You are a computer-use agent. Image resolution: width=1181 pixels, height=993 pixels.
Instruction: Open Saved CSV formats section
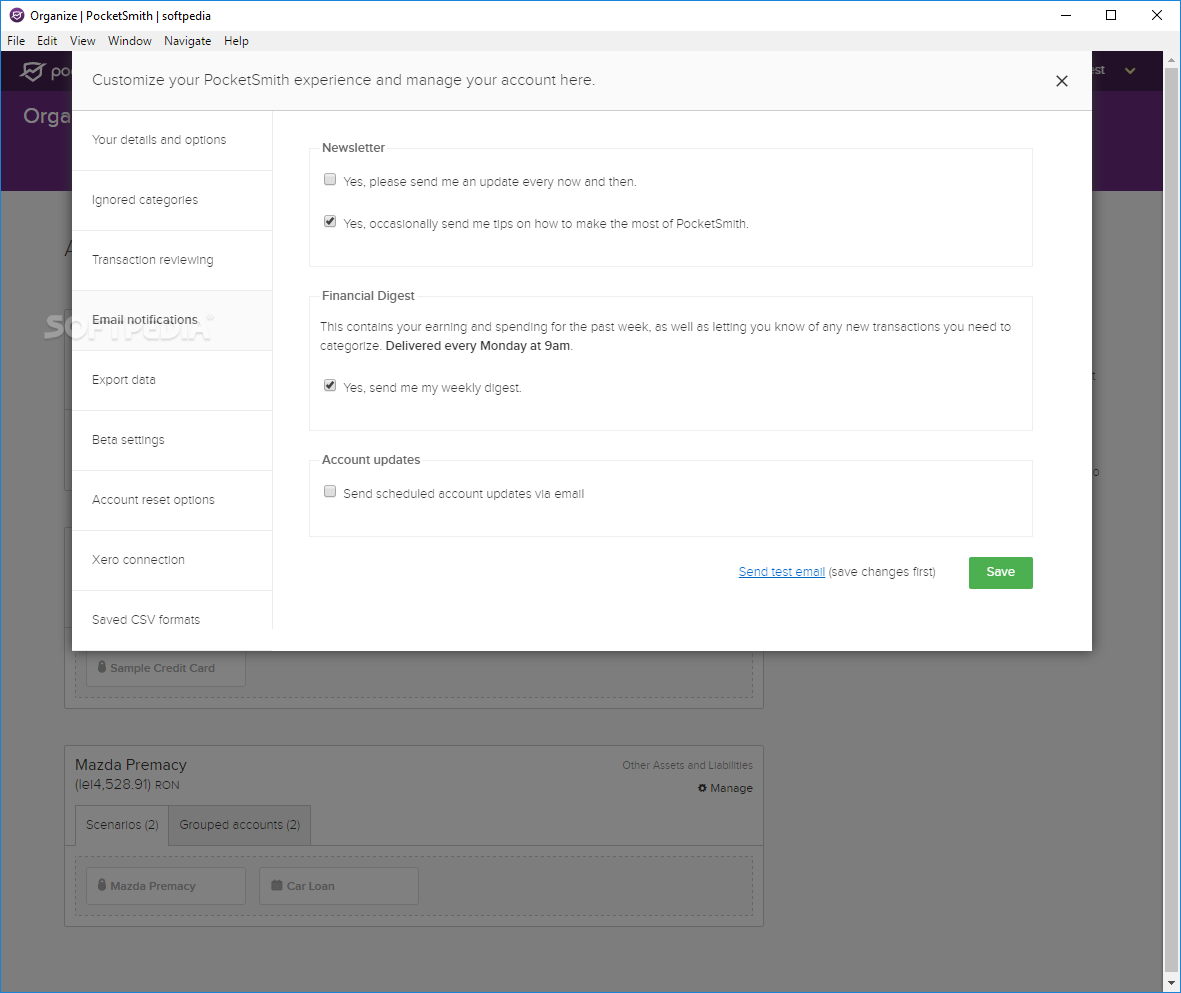[172, 619]
